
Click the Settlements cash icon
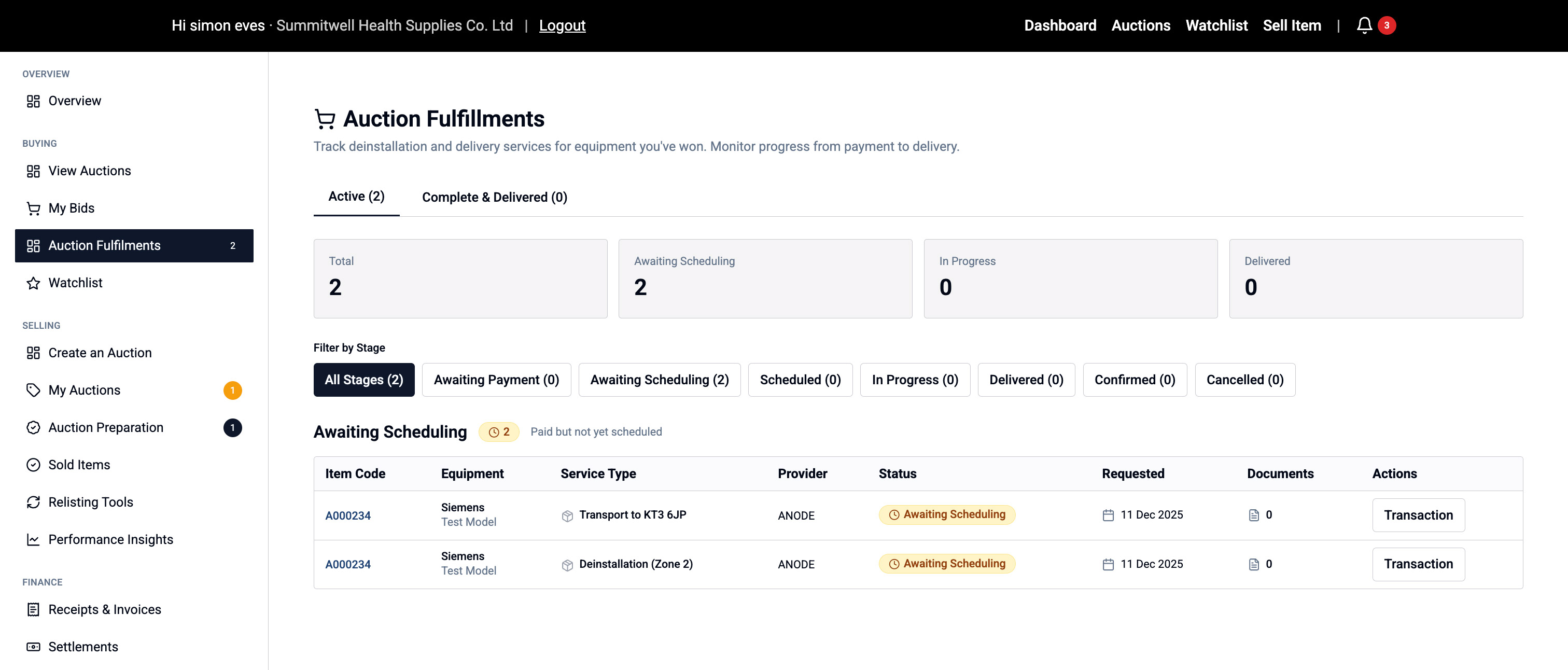pyautogui.click(x=33, y=647)
